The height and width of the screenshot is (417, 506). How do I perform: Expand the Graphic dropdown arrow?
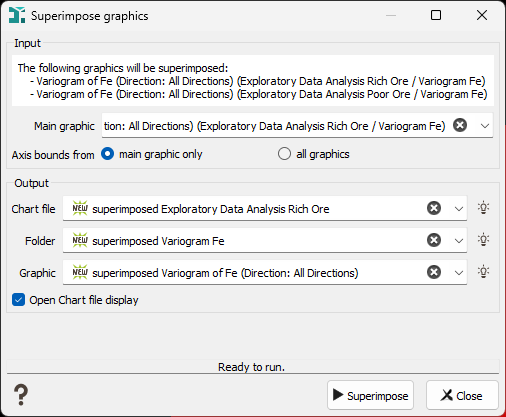click(459, 273)
